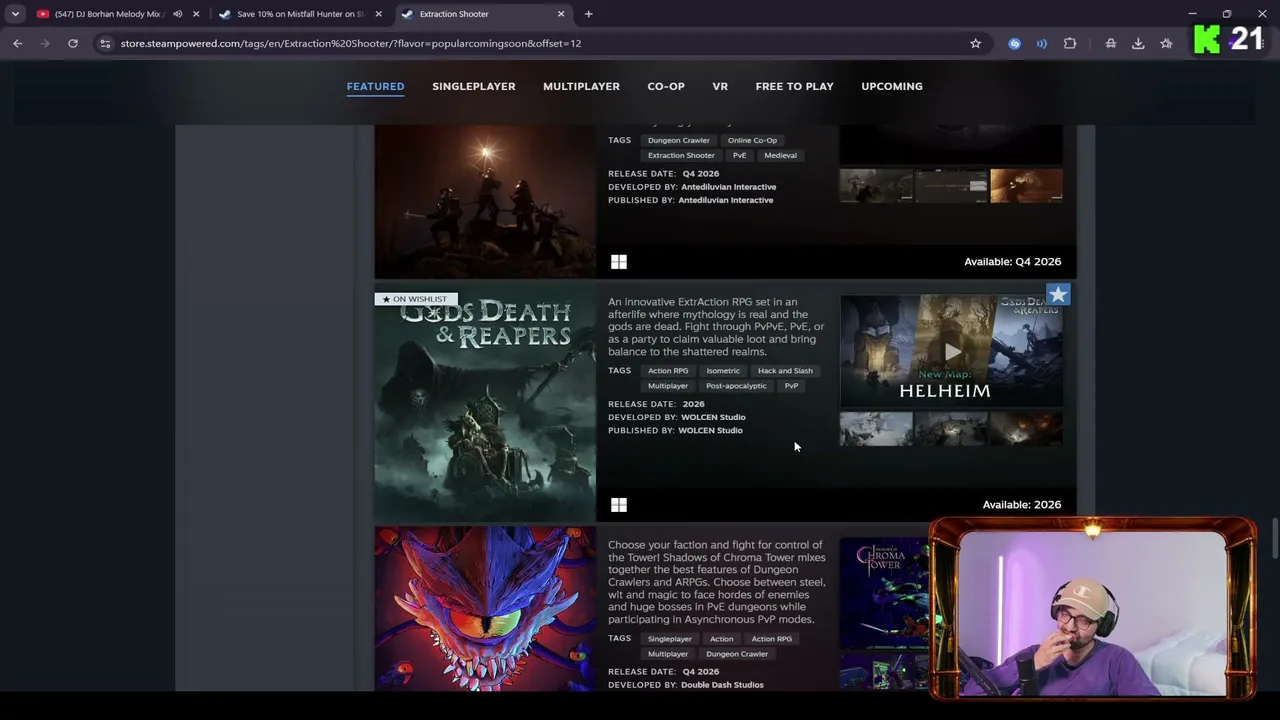Select the Hack and Slash tag
1280x720 pixels.
click(x=785, y=371)
